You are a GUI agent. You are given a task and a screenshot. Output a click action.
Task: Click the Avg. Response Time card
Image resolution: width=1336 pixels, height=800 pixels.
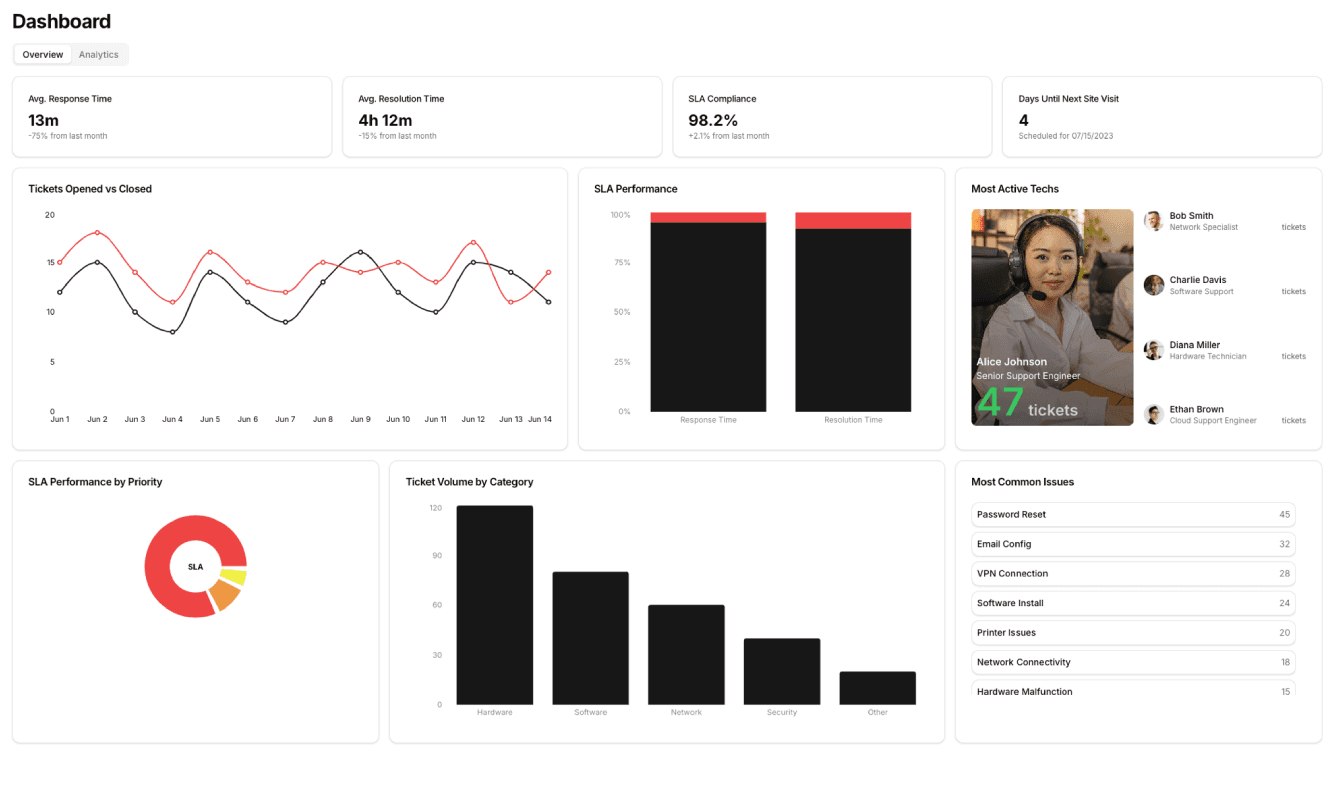172,117
